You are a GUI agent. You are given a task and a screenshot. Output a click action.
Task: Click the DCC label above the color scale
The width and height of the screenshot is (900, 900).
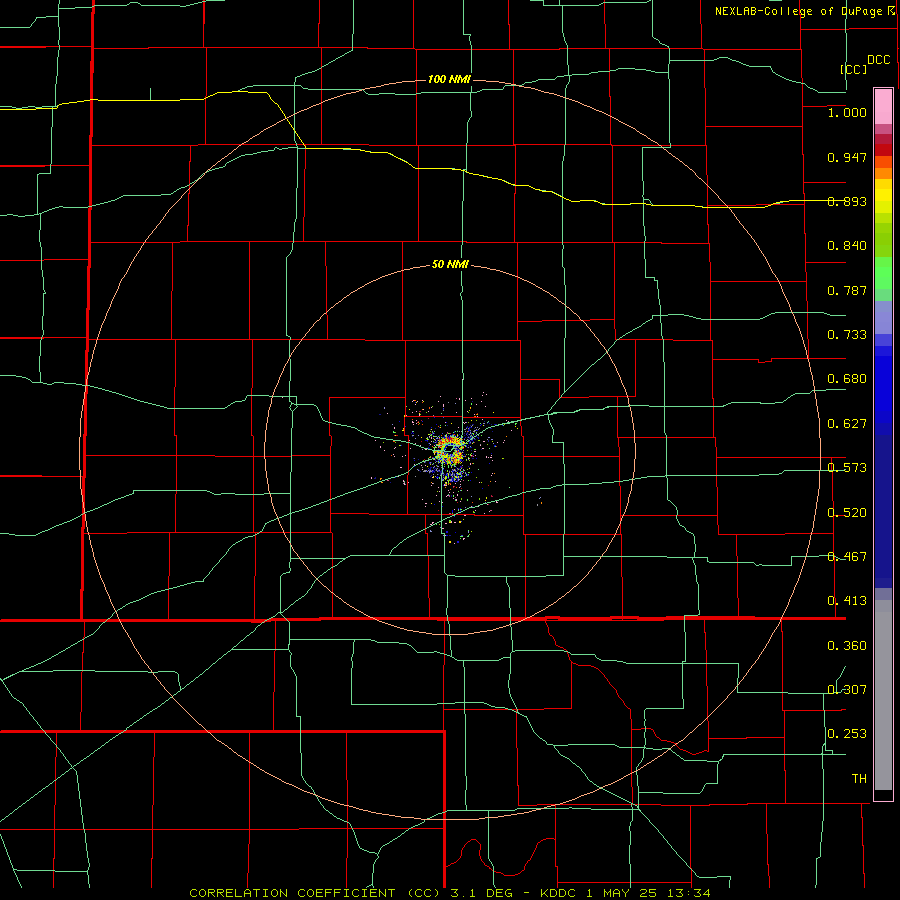point(879,60)
